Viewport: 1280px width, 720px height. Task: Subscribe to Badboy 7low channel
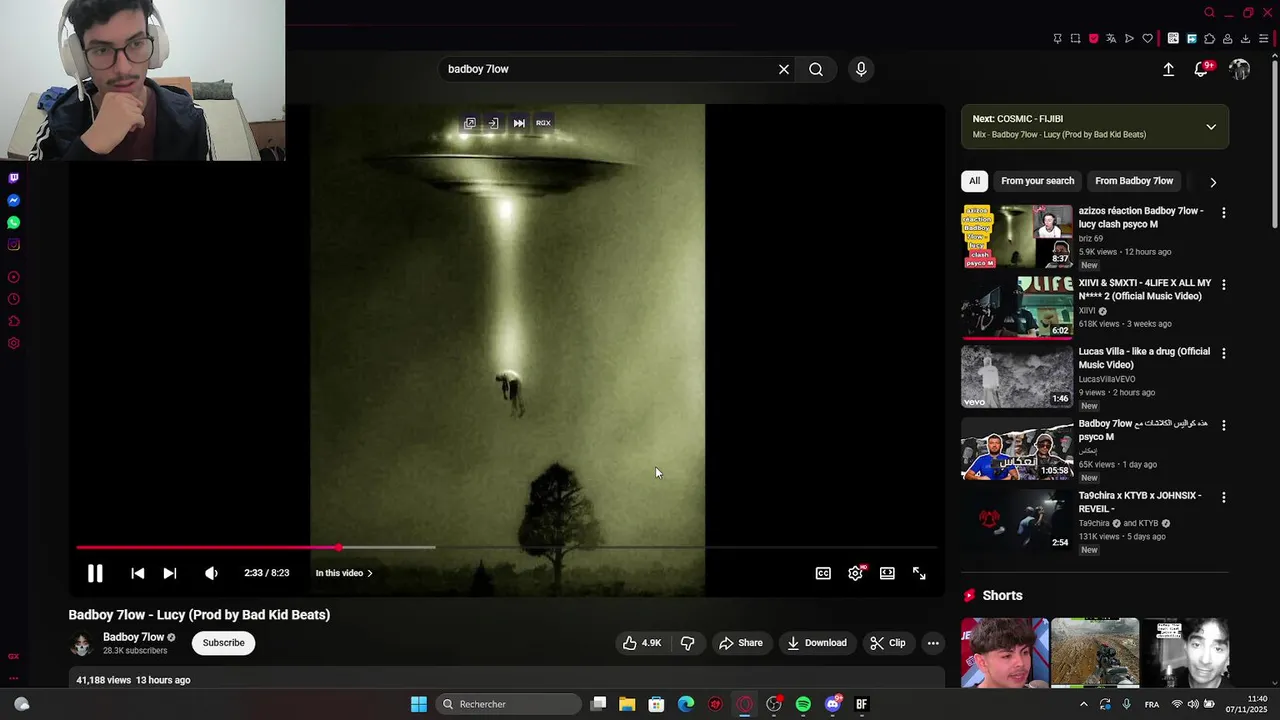[x=224, y=643]
